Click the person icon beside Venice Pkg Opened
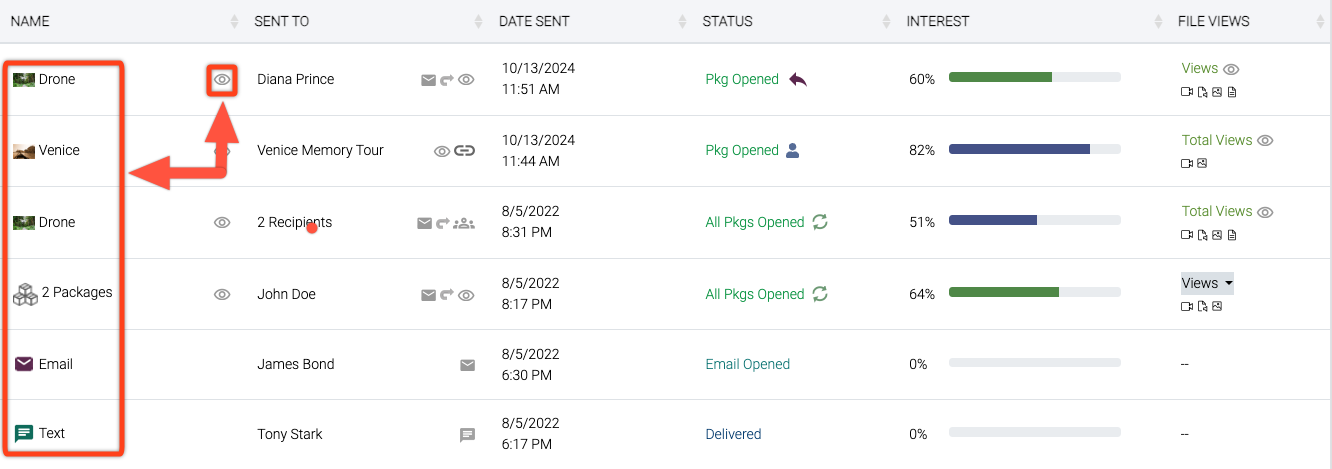Viewport: 1332px width, 469px height. coord(792,151)
